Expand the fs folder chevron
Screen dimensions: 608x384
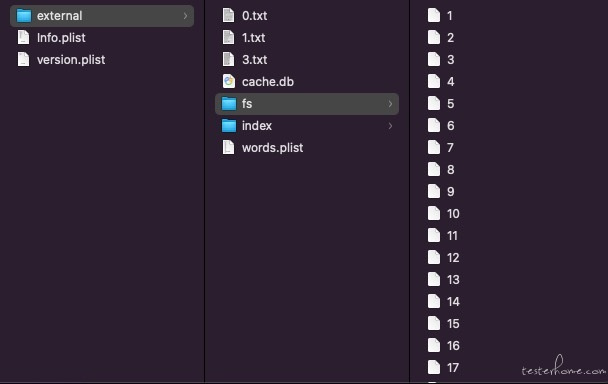click(x=390, y=104)
